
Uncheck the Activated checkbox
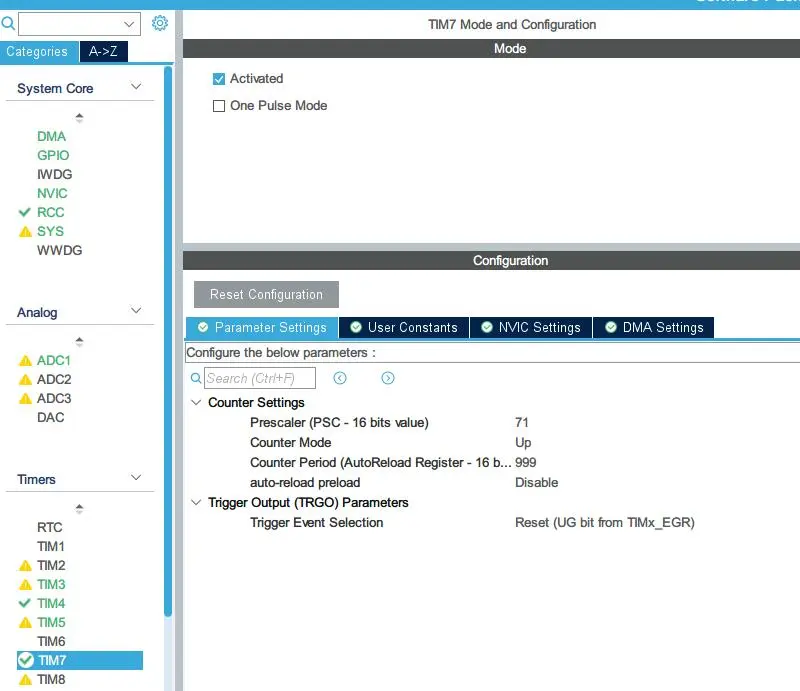click(219, 79)
